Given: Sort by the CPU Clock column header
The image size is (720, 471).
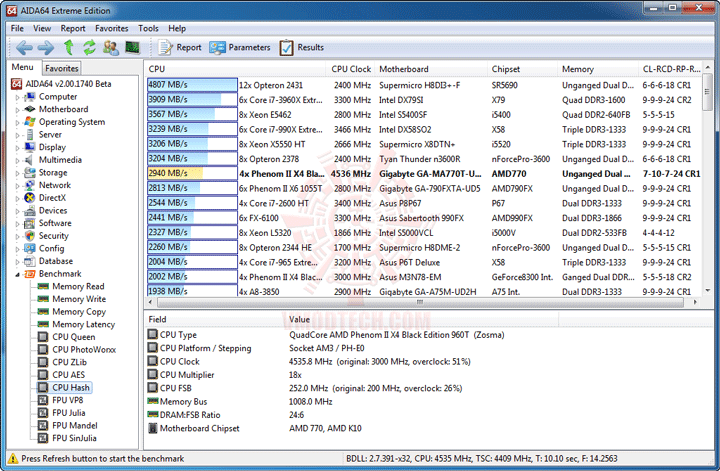Looking at the screenshot, I should (x=350, y=69).
